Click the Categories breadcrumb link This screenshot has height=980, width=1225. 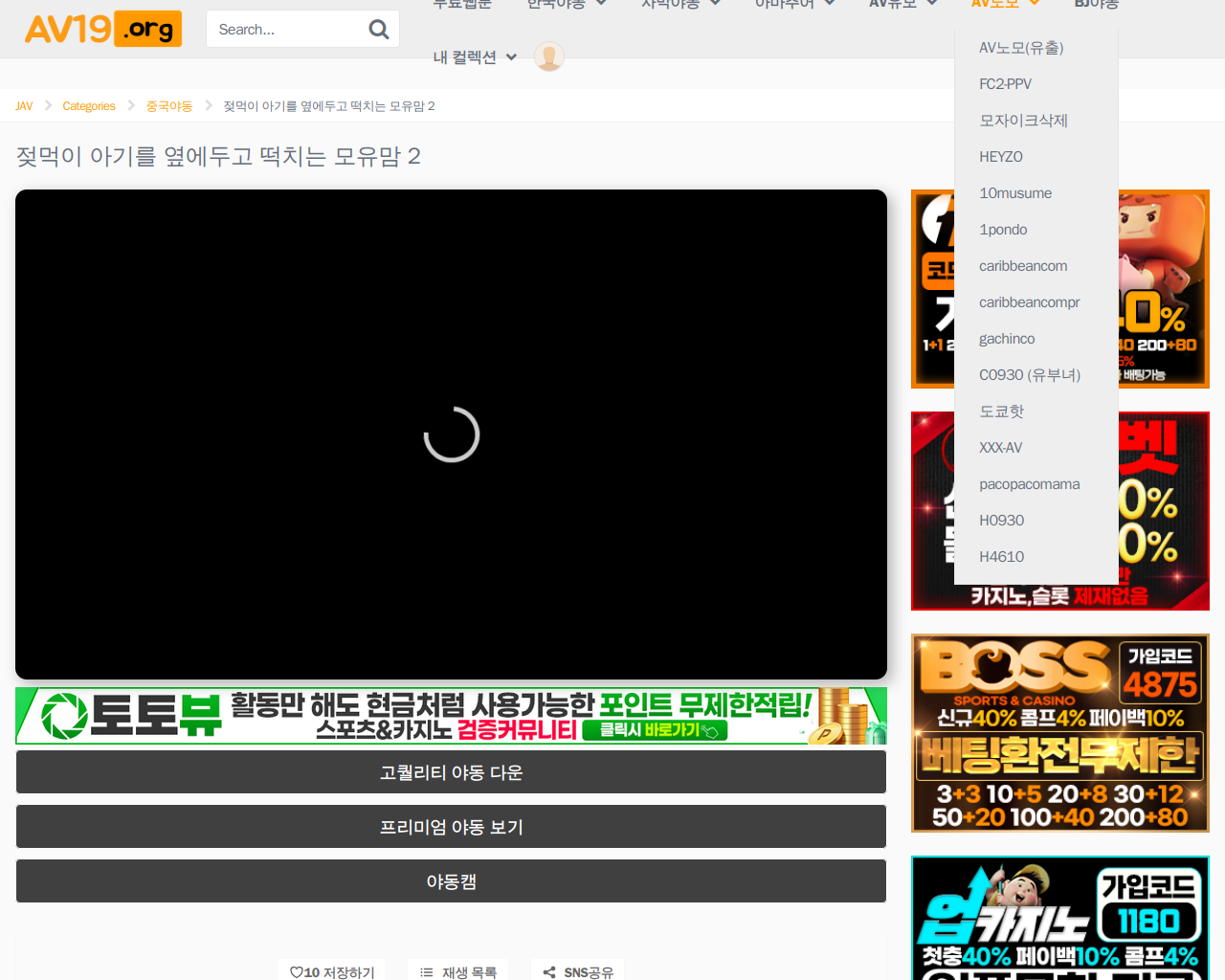pyautogui.click(x=89, y=106)
